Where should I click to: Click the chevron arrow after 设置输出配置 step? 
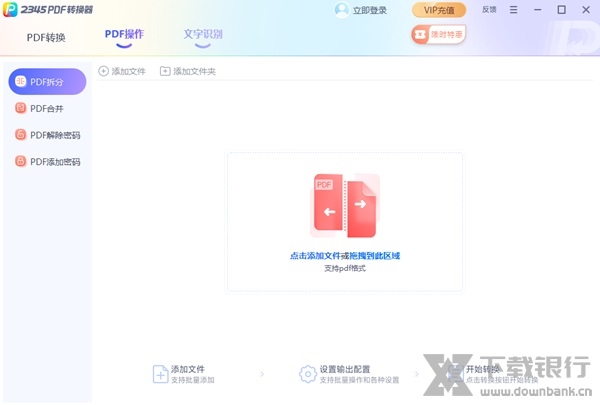pyautogui.click(x=417, y=374)
